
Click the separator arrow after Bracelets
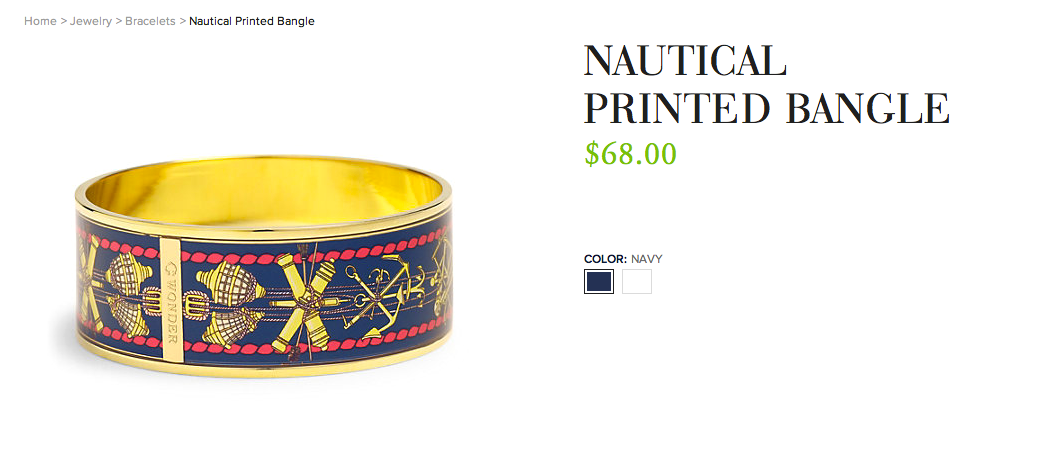(183, 21)
